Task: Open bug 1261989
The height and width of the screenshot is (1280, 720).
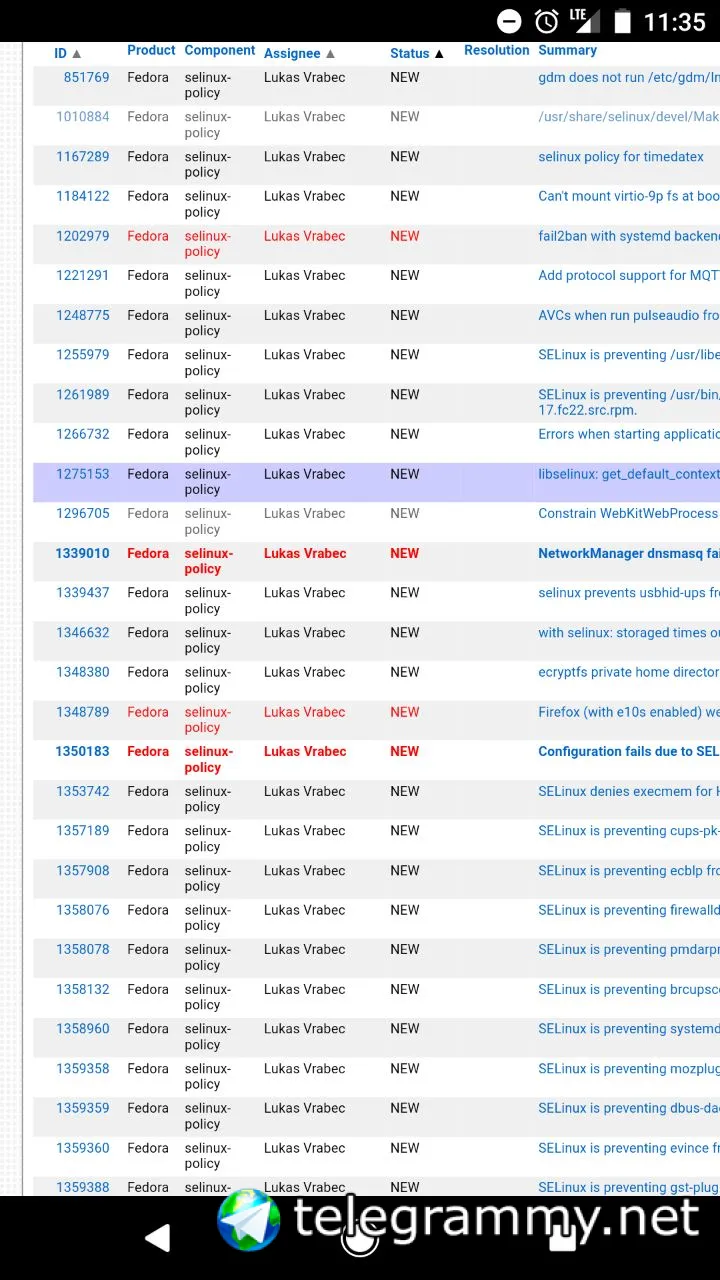Action: point(83,395)
